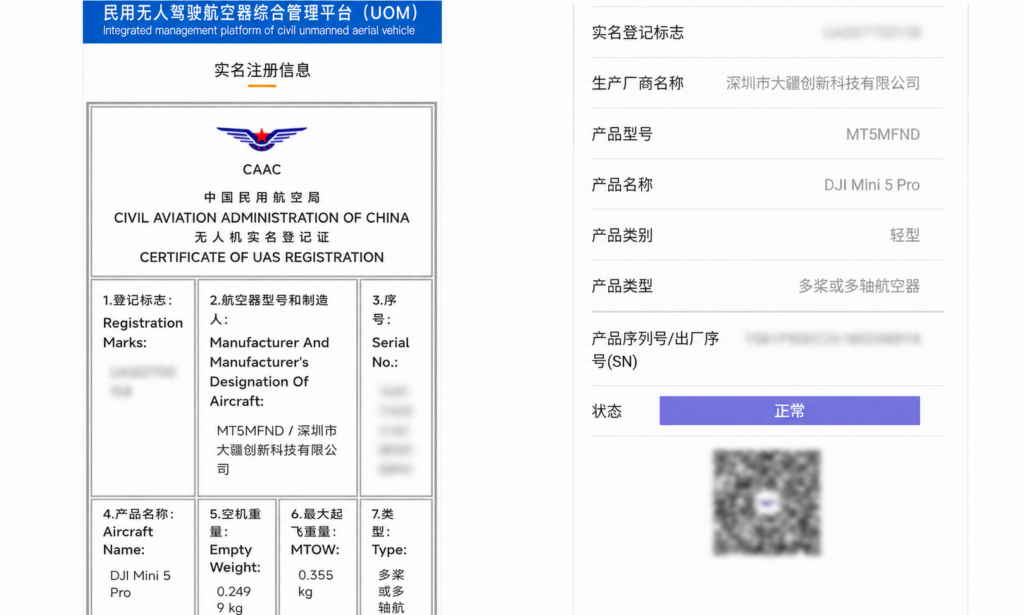The image size is (1024, 615).
Task: Click the blurred SN value in the list
Action: pyautogui.click(x=833, y=339)
